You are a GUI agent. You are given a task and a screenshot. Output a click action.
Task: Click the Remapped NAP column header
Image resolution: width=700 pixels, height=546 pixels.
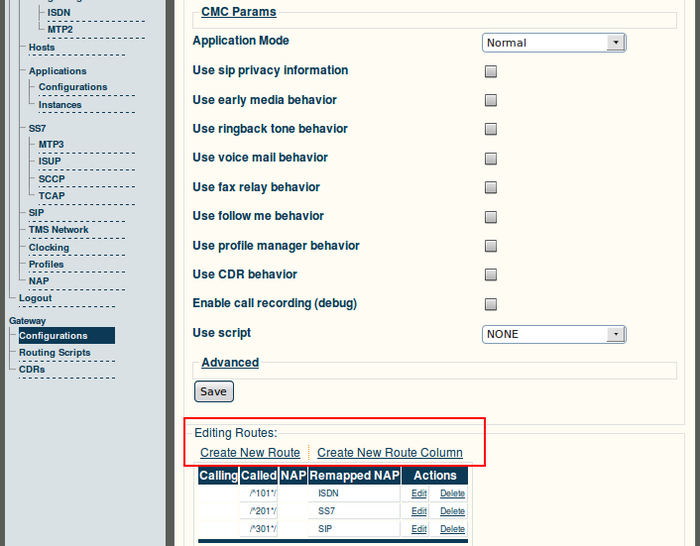click(354, 475)
